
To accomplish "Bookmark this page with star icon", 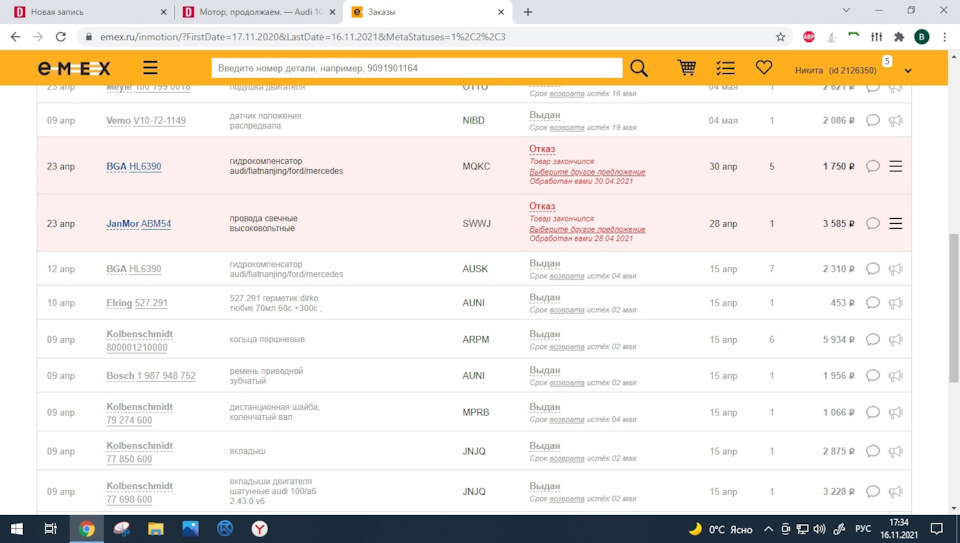I will point(780,37).
